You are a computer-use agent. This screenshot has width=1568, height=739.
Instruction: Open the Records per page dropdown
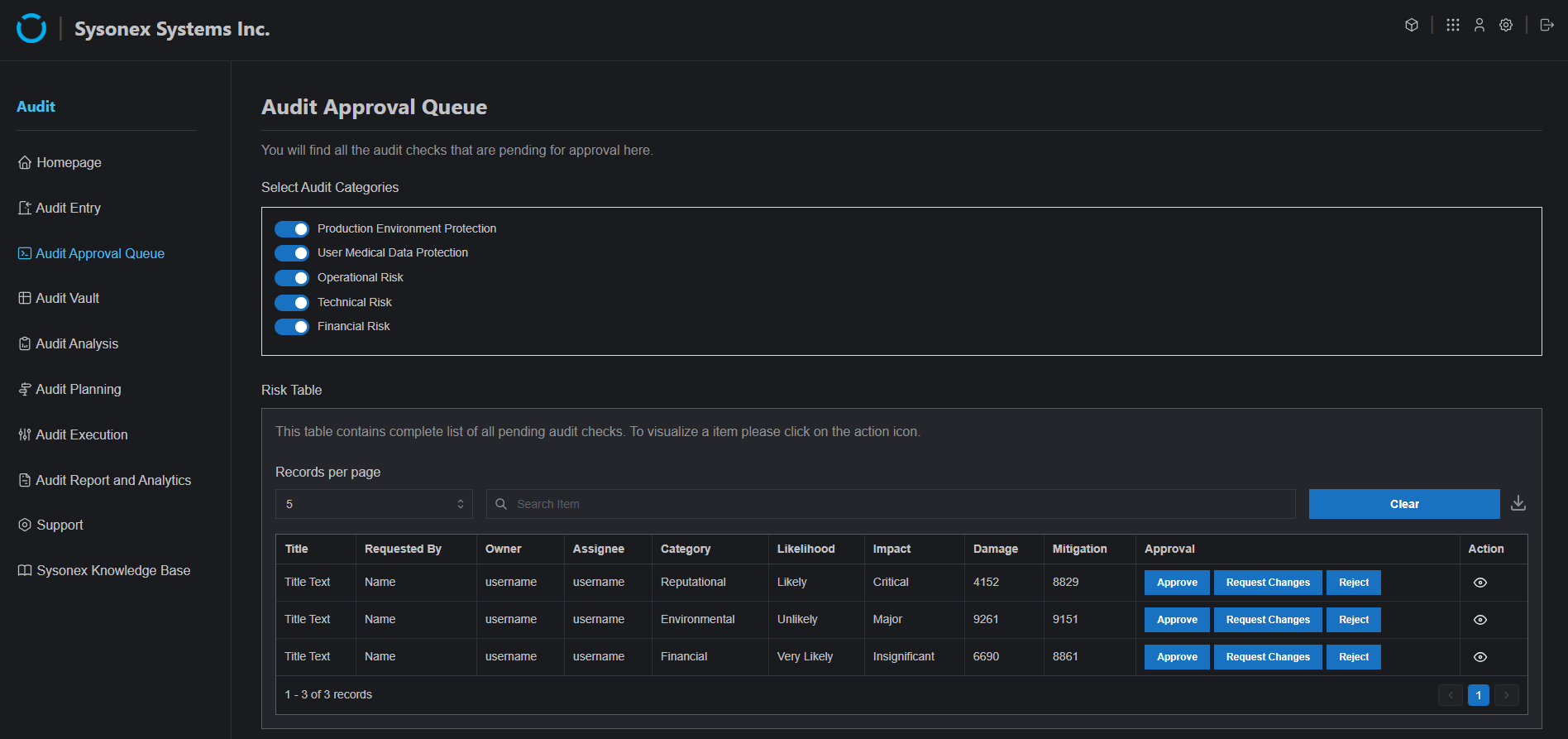(374, 504)
